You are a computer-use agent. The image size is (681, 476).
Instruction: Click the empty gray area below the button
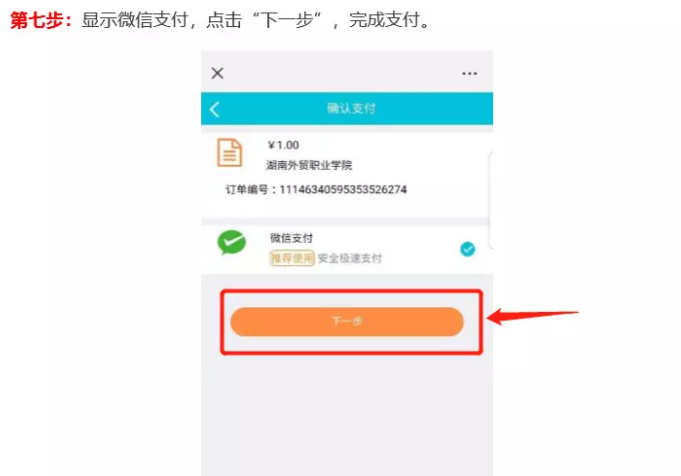tap(347, 415)
